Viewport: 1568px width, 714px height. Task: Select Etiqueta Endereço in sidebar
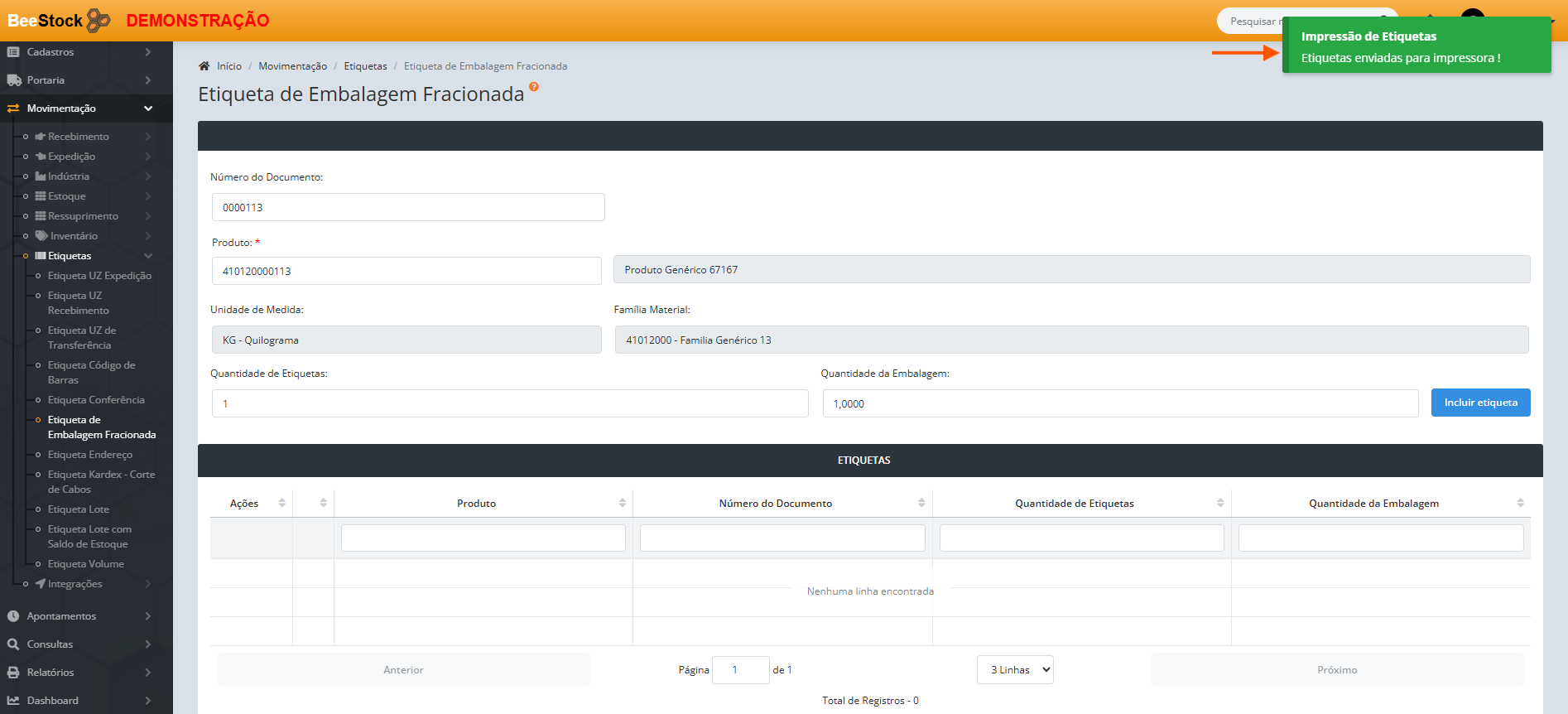point(90,455)
